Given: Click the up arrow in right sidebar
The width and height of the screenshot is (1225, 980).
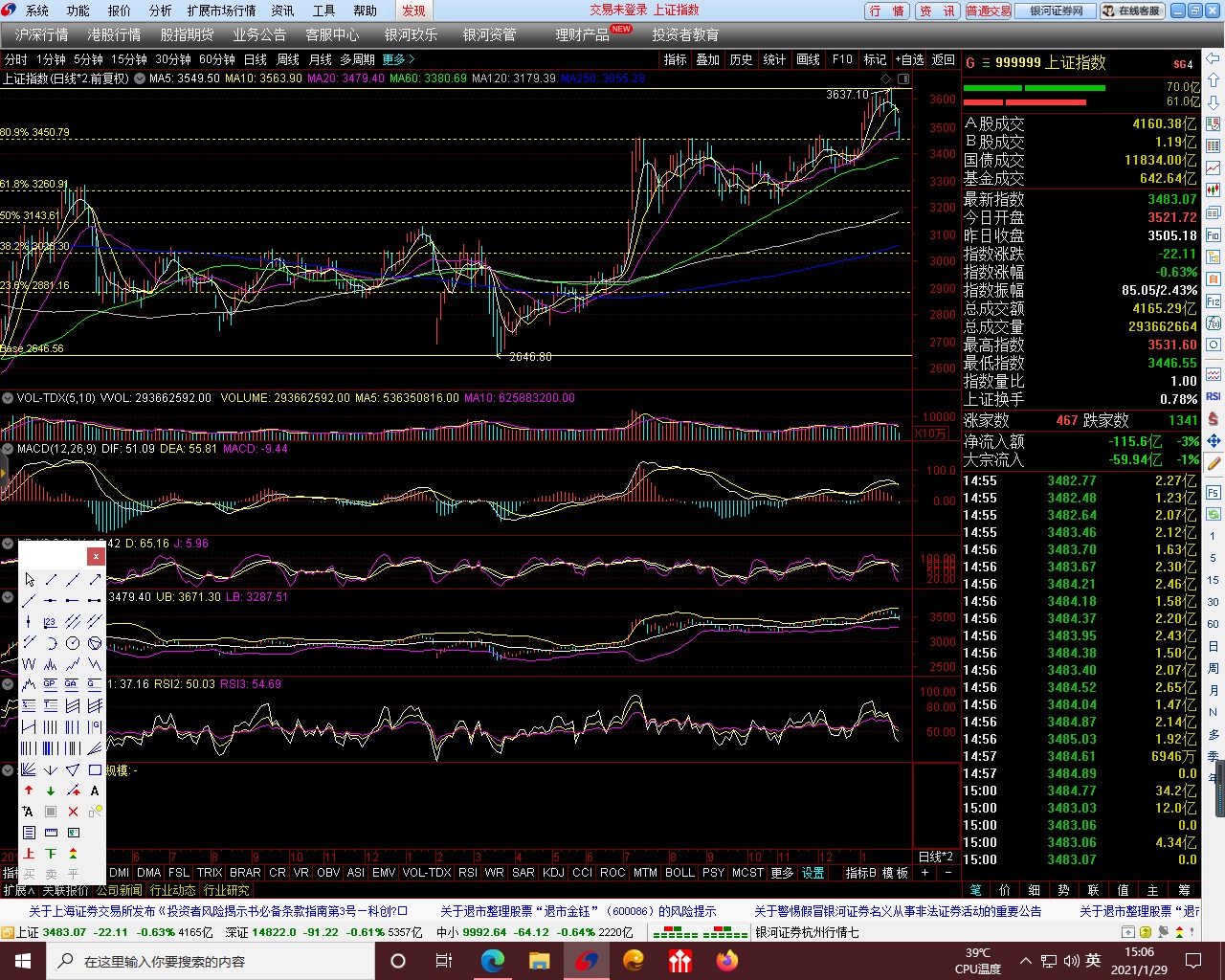Looking at the screenshot, I should pos(1214,79).
